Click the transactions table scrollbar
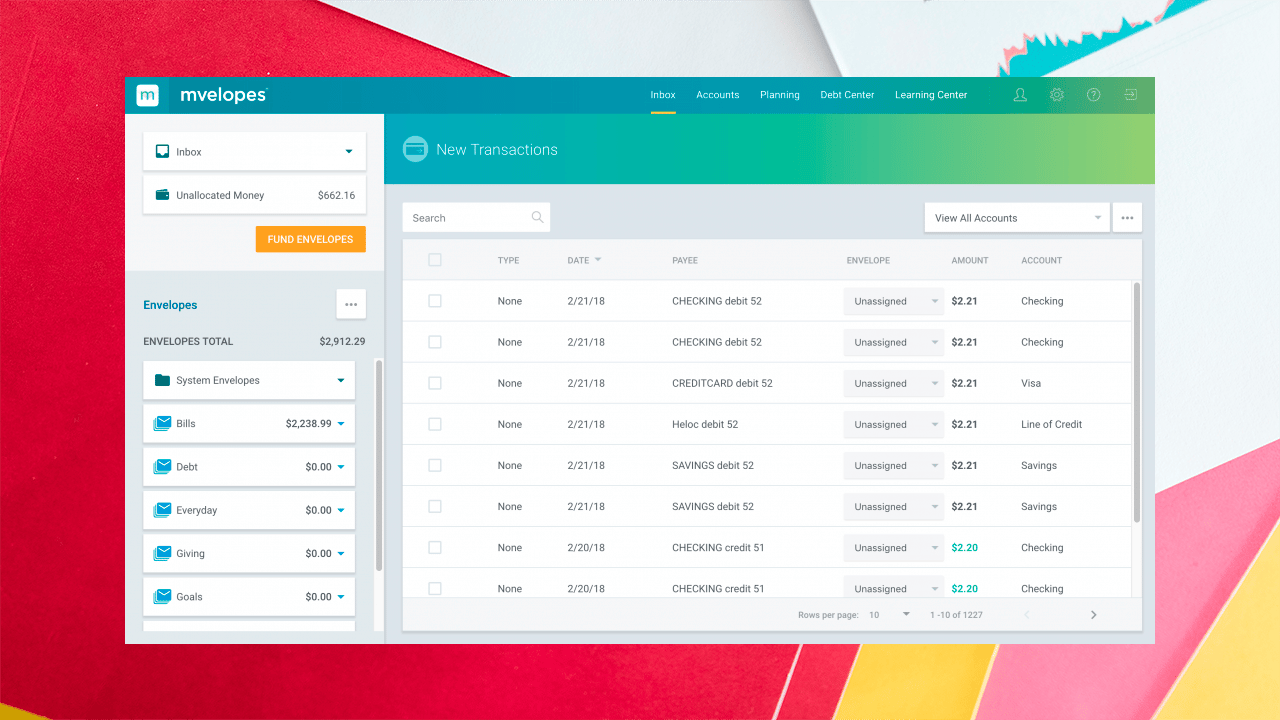The height and width of the screenshot is (720, 1280). (x=1137, y=402)
